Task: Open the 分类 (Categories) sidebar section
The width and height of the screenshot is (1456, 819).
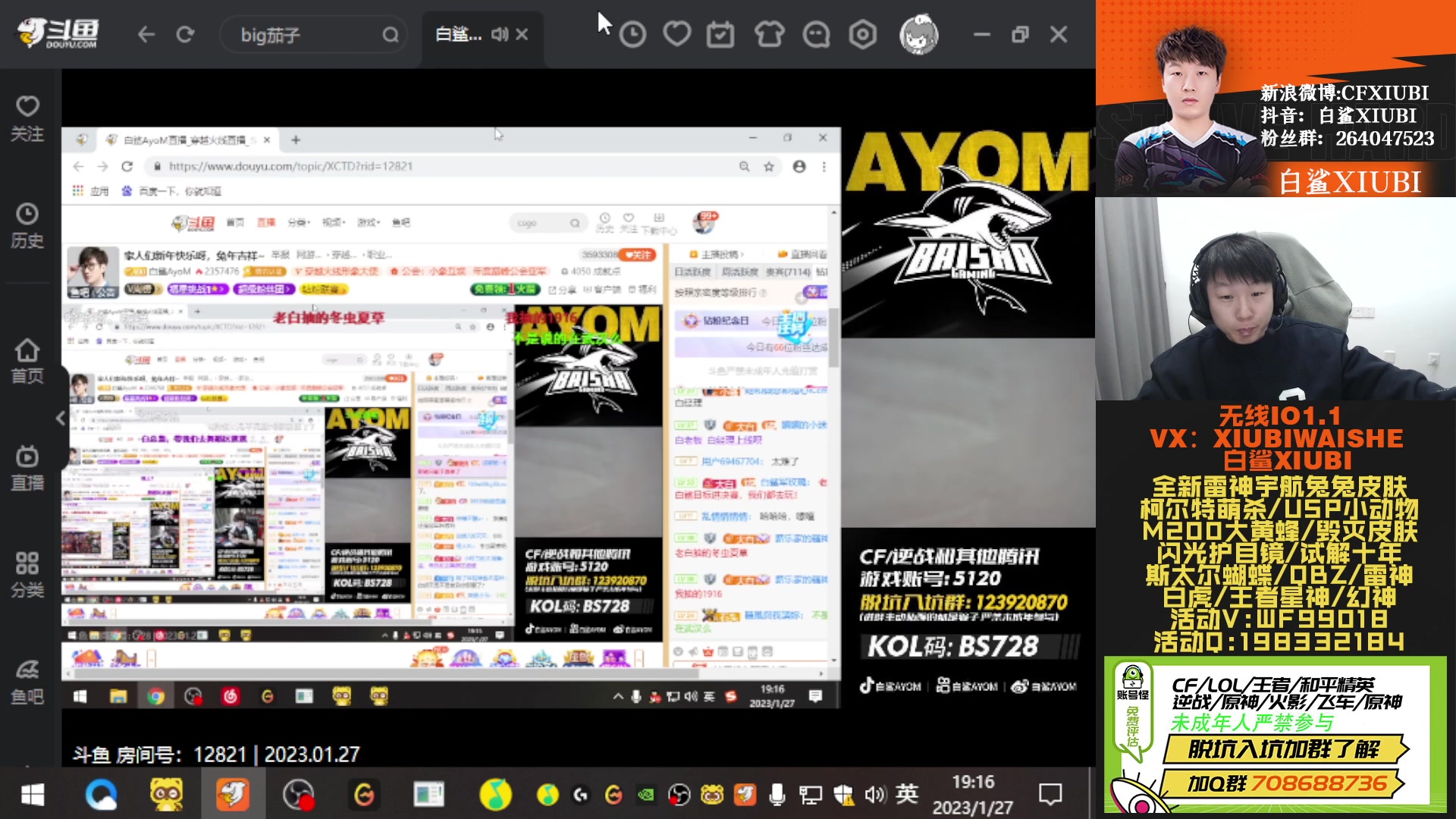Action: tap(27, 575)
